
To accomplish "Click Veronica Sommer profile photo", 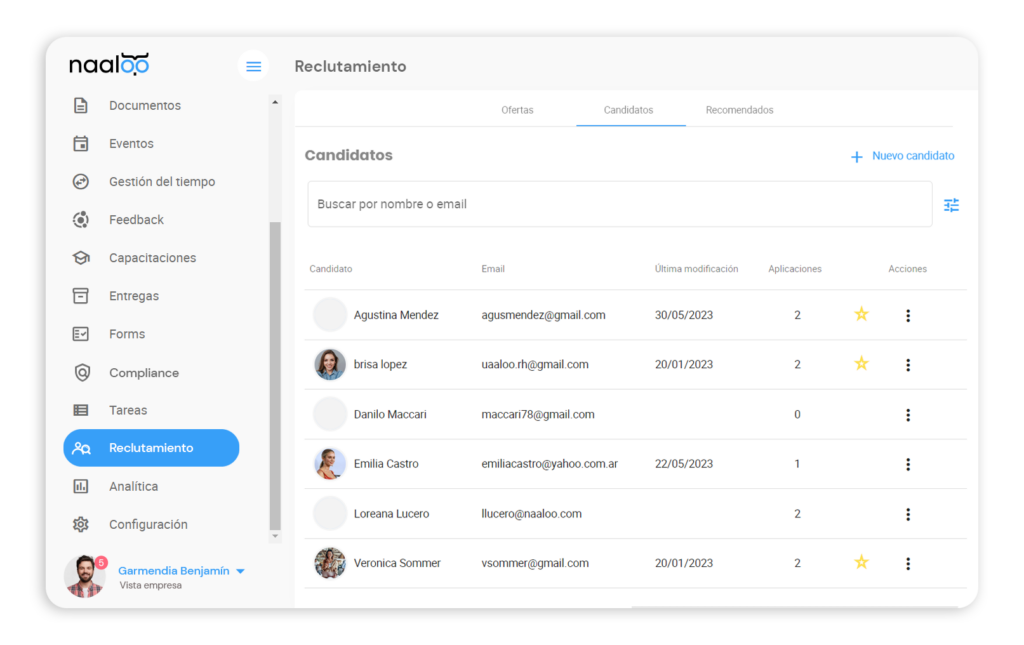I will pyautogui.click(x=330, y=563).
